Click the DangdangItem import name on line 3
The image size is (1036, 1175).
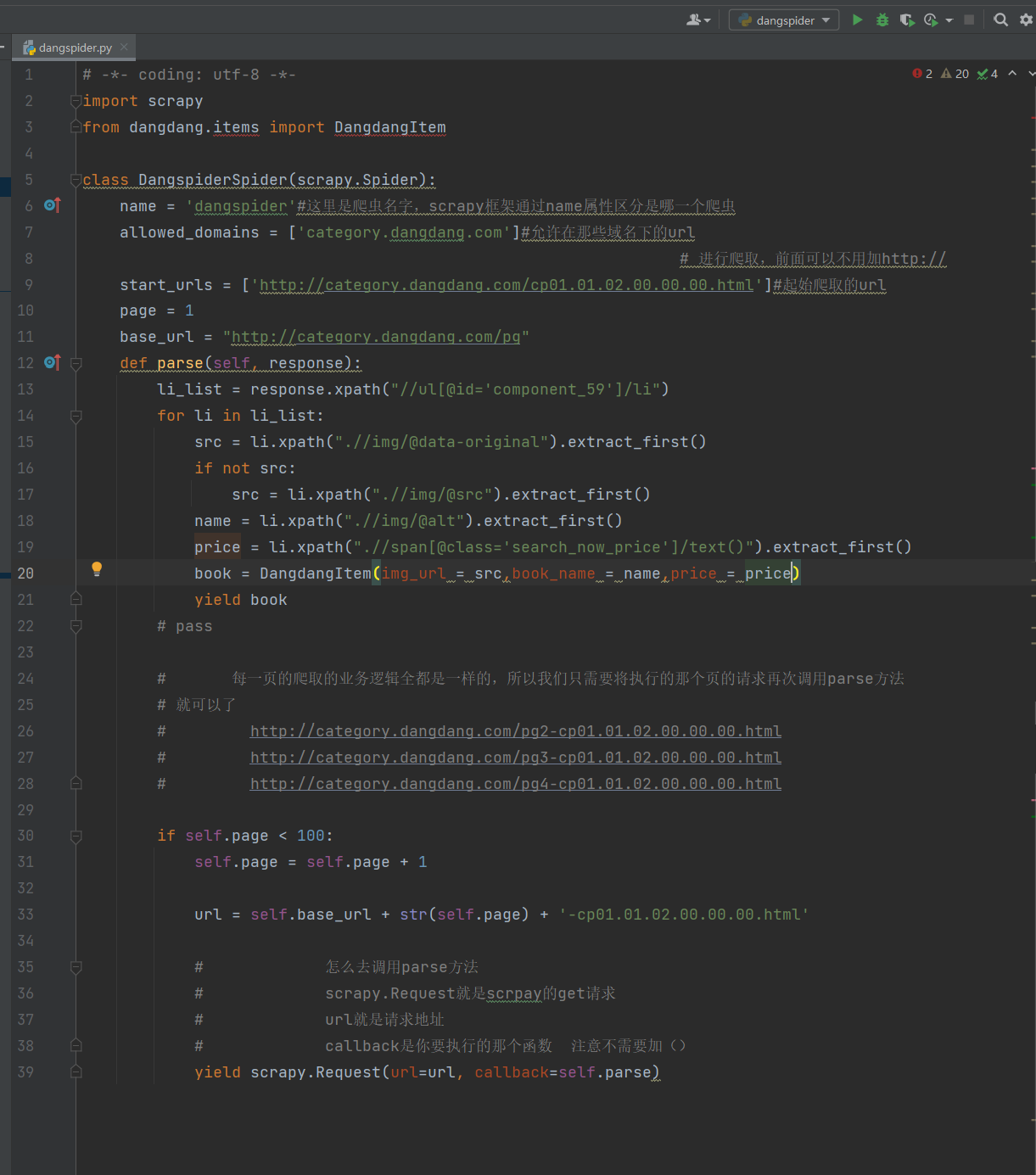coord(390,127)
